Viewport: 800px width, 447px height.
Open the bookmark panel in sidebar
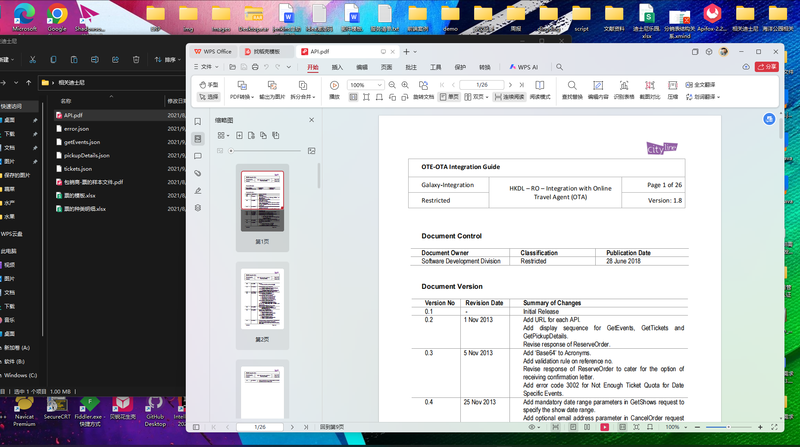[x=198, y=121]
